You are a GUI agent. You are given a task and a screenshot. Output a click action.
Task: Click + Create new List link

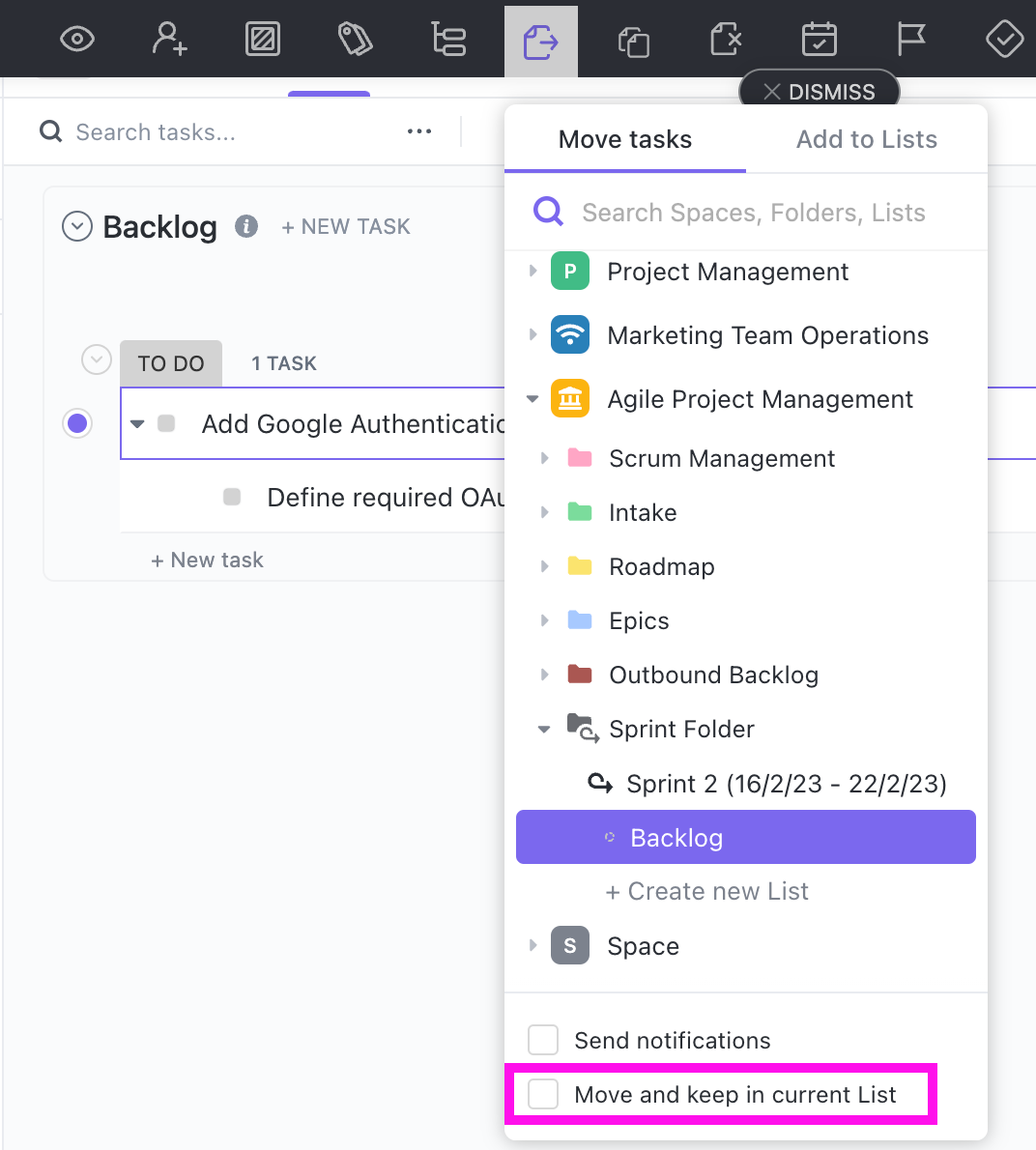pos(706,891)
